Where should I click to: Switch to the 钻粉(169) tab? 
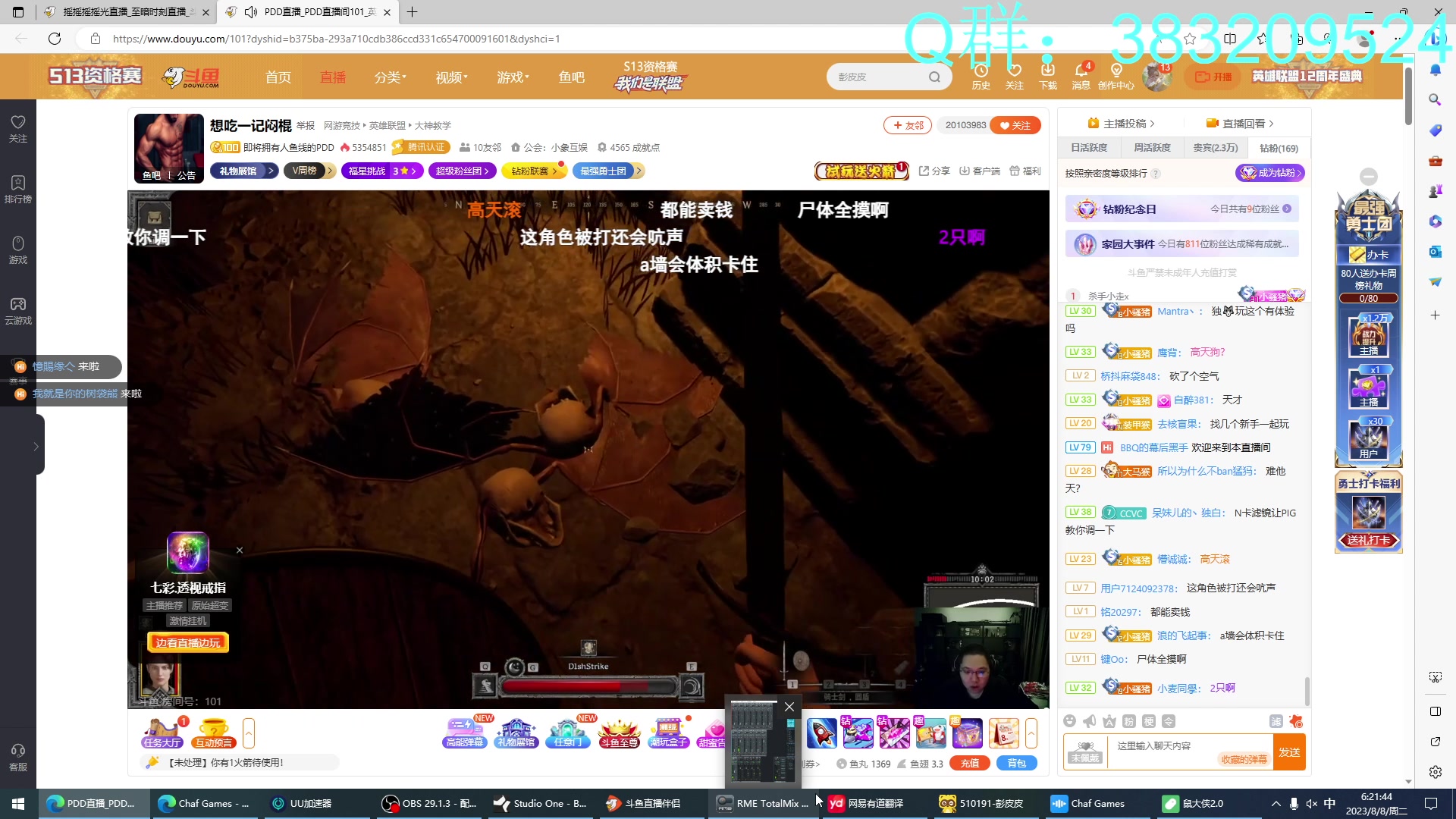point(1279,148)
